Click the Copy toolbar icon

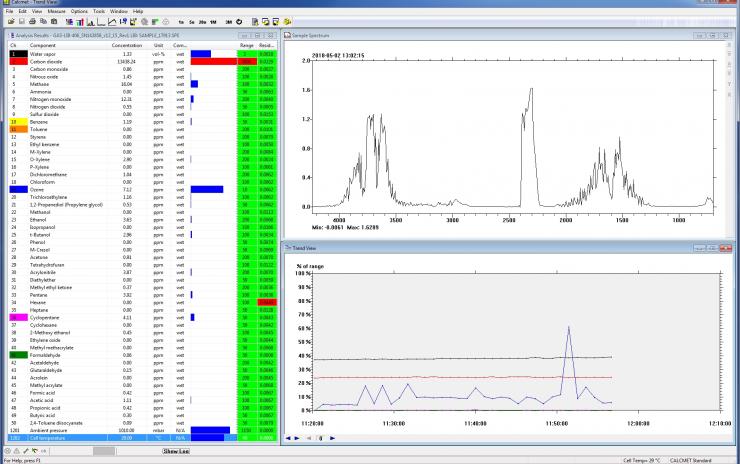pos(43,22)
